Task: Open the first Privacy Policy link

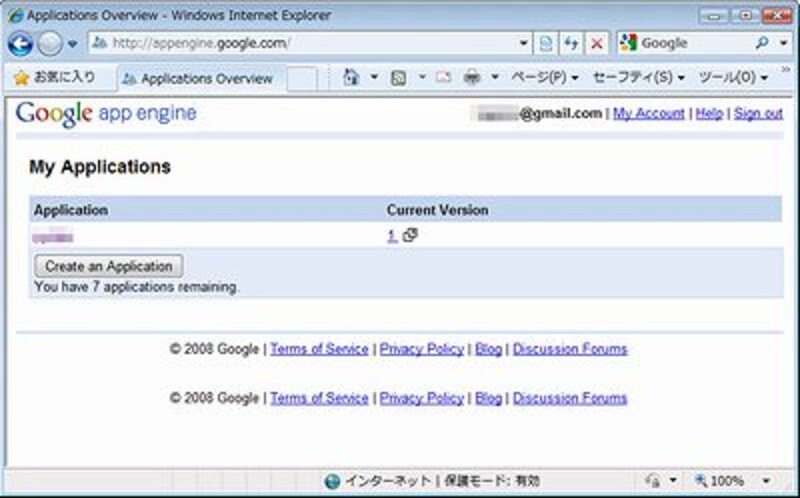Action: pyautogui.click(x=422, y=350)
